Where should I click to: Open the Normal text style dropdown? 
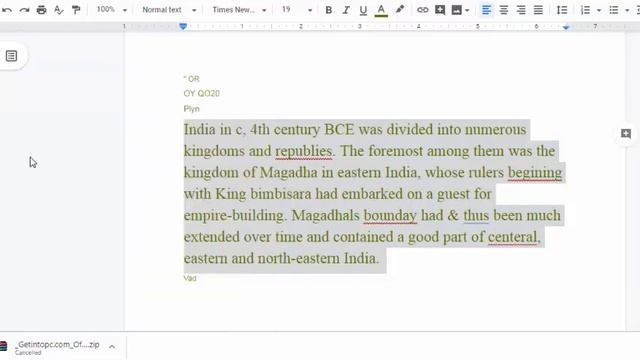169,10
